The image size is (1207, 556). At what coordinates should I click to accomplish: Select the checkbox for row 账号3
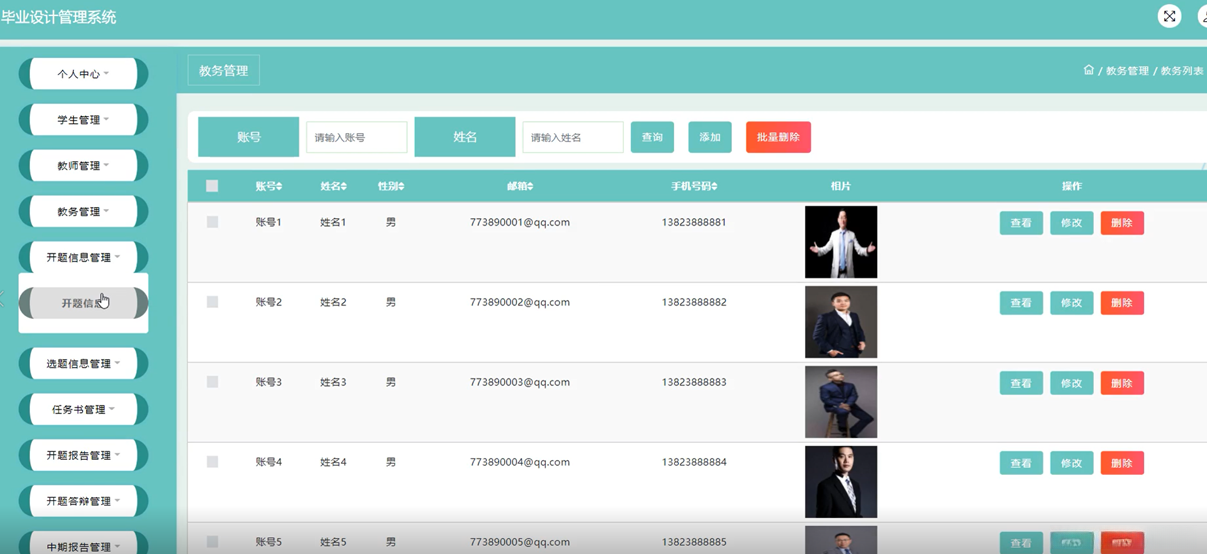[212, 382]
